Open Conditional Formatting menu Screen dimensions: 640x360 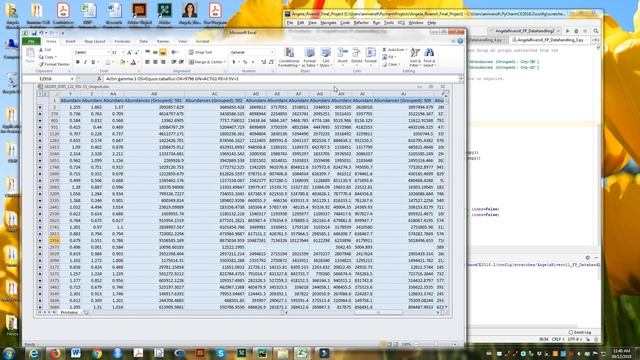(x=289, y=58)
